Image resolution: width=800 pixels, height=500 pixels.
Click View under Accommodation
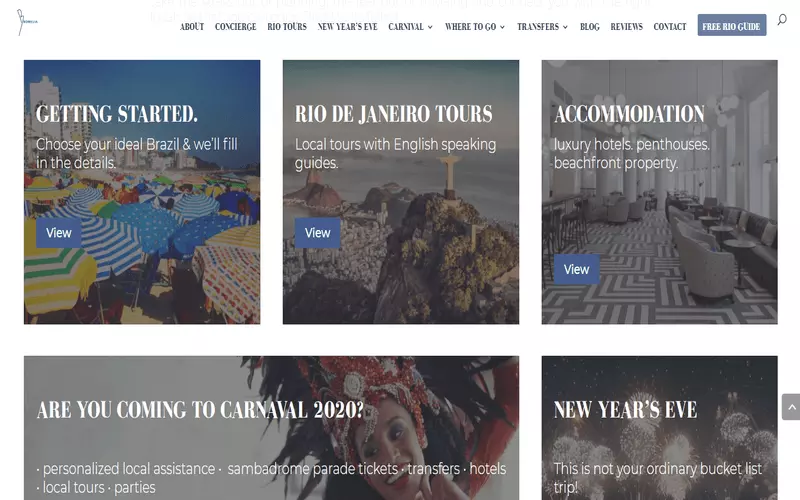(x=577, y=269)
